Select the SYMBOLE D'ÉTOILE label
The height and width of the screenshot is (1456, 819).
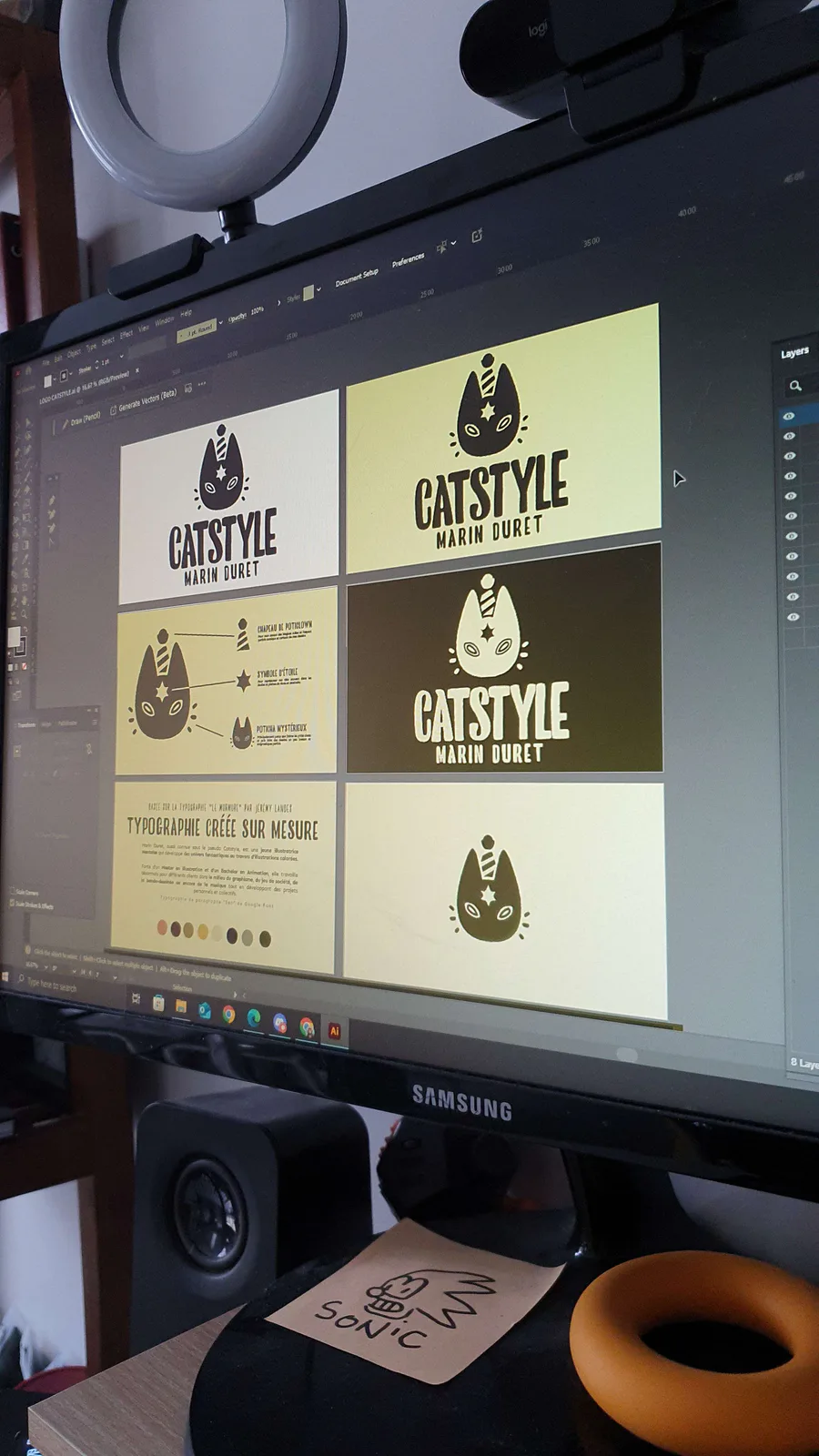pyautogui.click(x=277, y=673)
